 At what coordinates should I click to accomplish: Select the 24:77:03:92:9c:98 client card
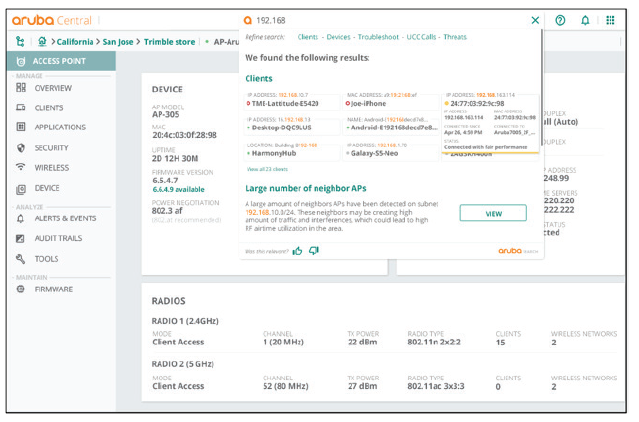coord(490,122)
